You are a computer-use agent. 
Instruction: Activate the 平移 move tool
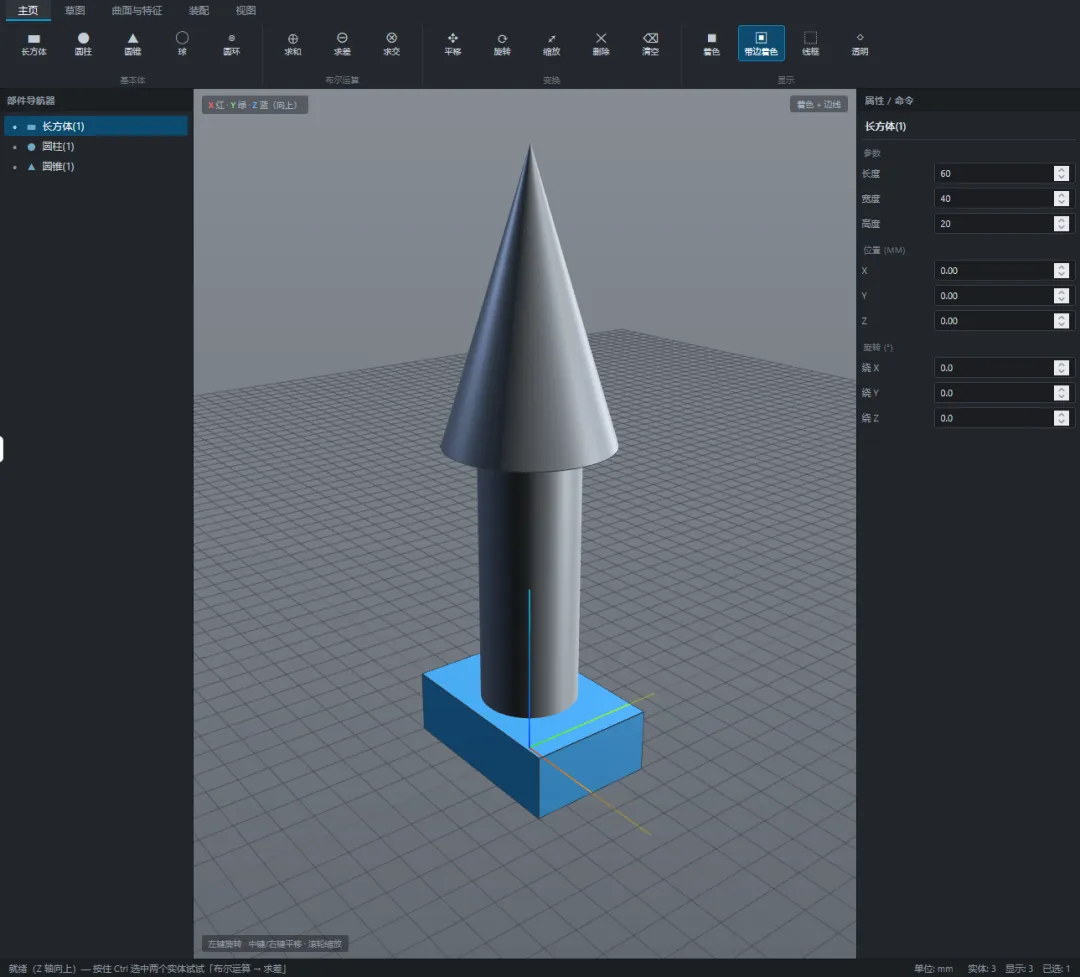pyautogui.click(x=453, y=43)
